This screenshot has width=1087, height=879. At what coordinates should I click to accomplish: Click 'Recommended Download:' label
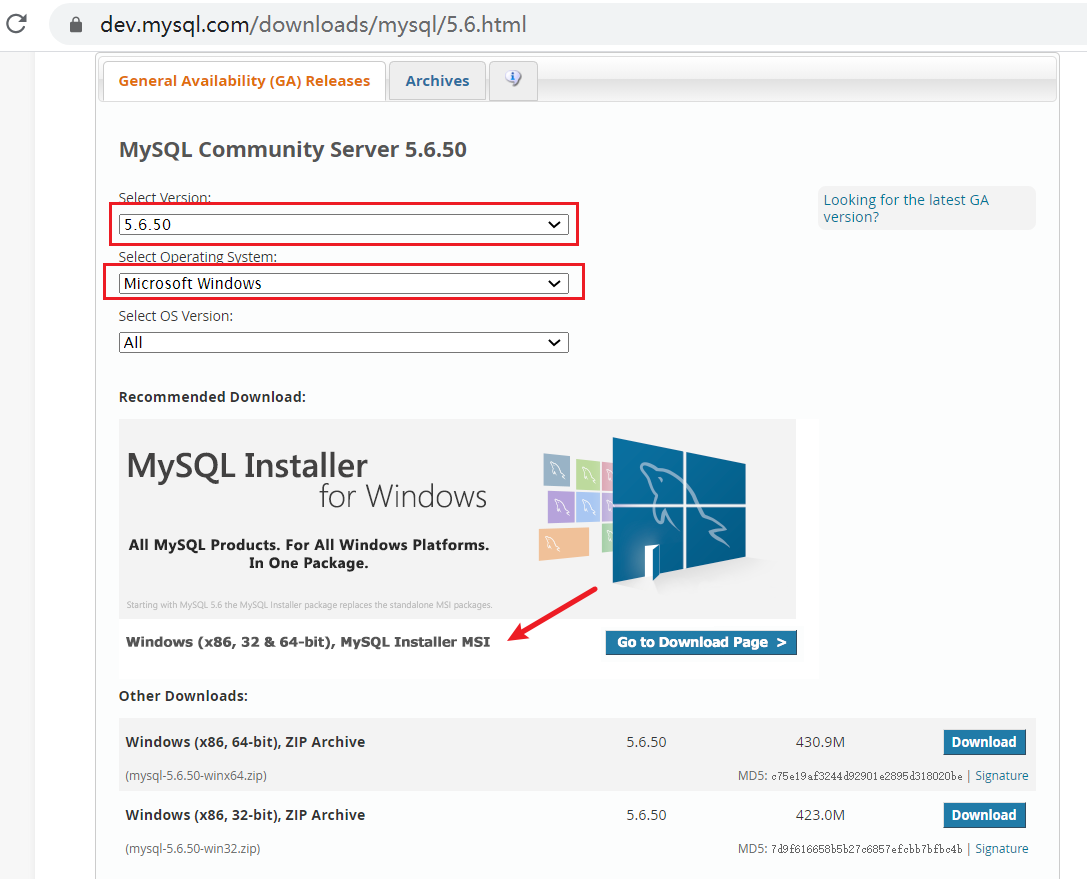[212, 397]
